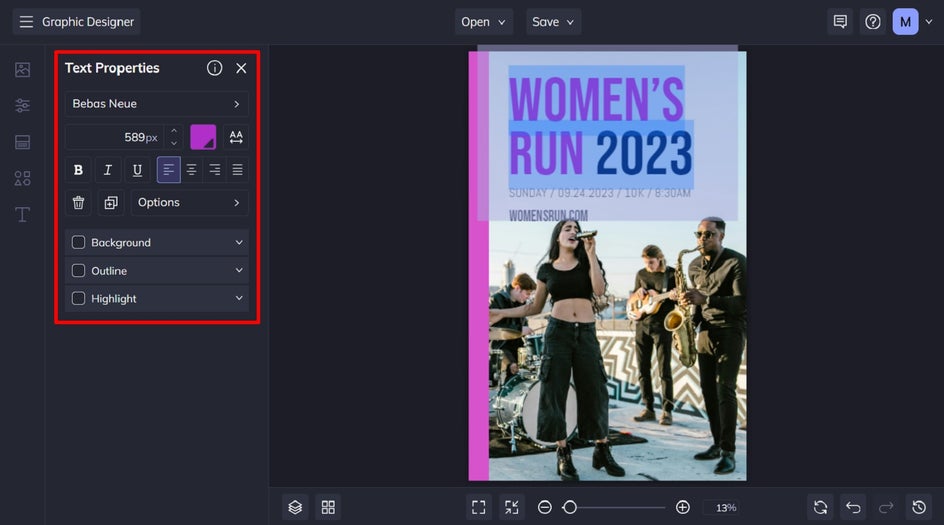Close the Text Properties panel
This screenshot has width=944, height=525.
click(x=241, y=68)
